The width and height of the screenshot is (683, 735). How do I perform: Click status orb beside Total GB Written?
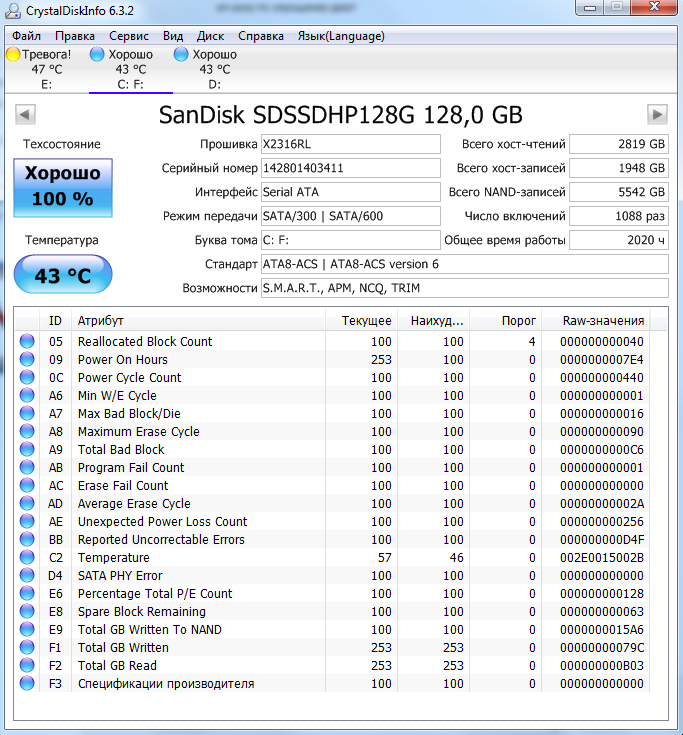[x=27, y=648]
